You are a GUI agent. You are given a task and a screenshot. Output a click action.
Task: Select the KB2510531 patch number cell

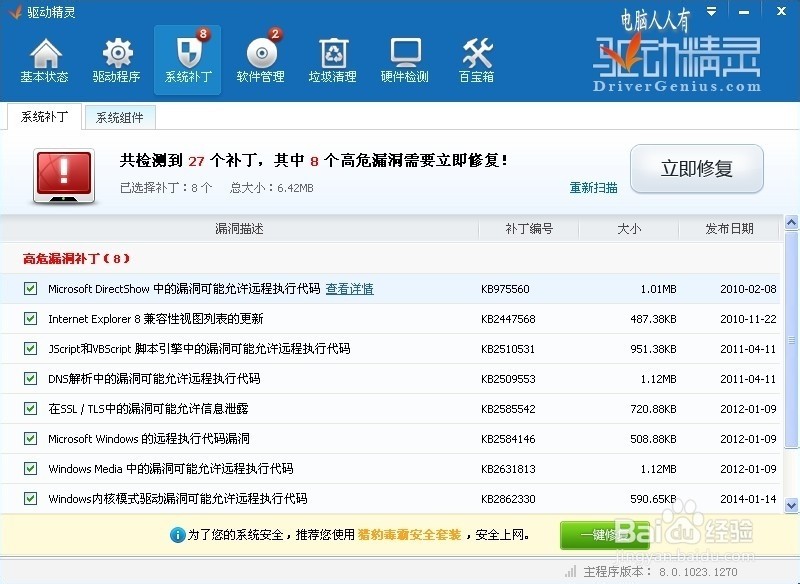click(x=508, y=349)
